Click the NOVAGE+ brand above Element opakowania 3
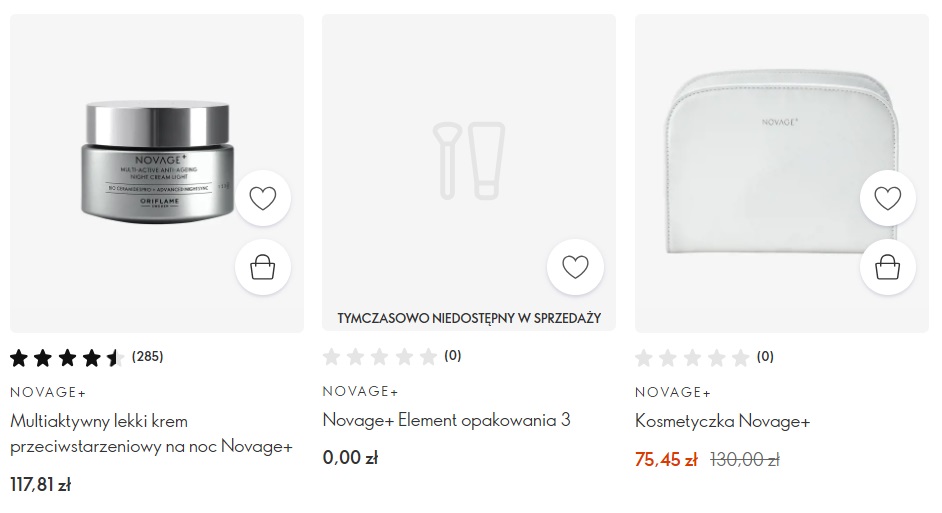Viewport: 942px width, 513px height. pos(360,391)
